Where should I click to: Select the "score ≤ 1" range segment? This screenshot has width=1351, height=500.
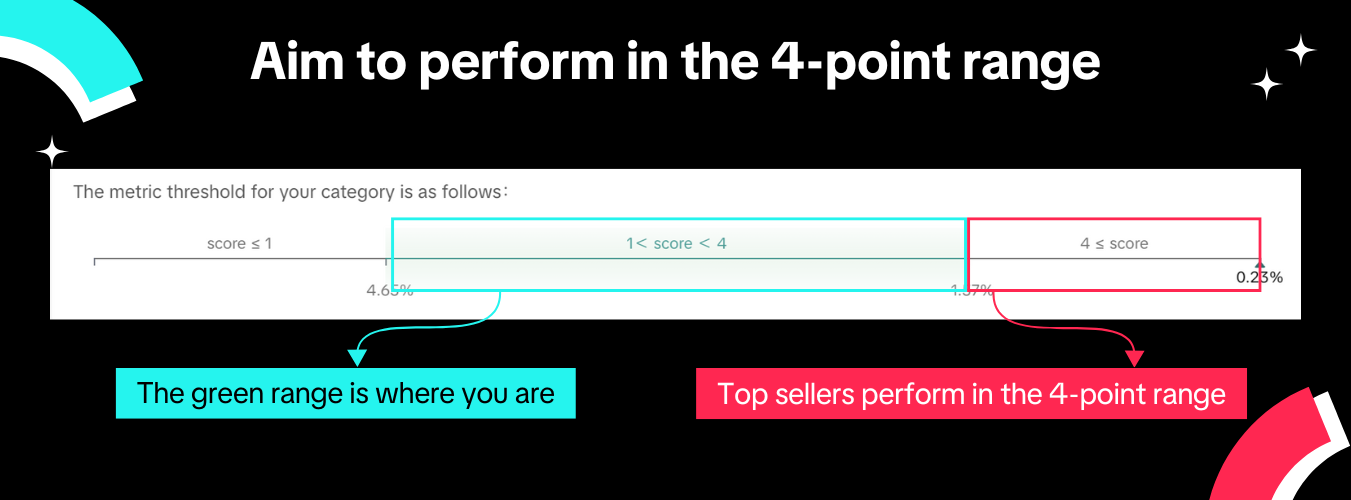239,244
